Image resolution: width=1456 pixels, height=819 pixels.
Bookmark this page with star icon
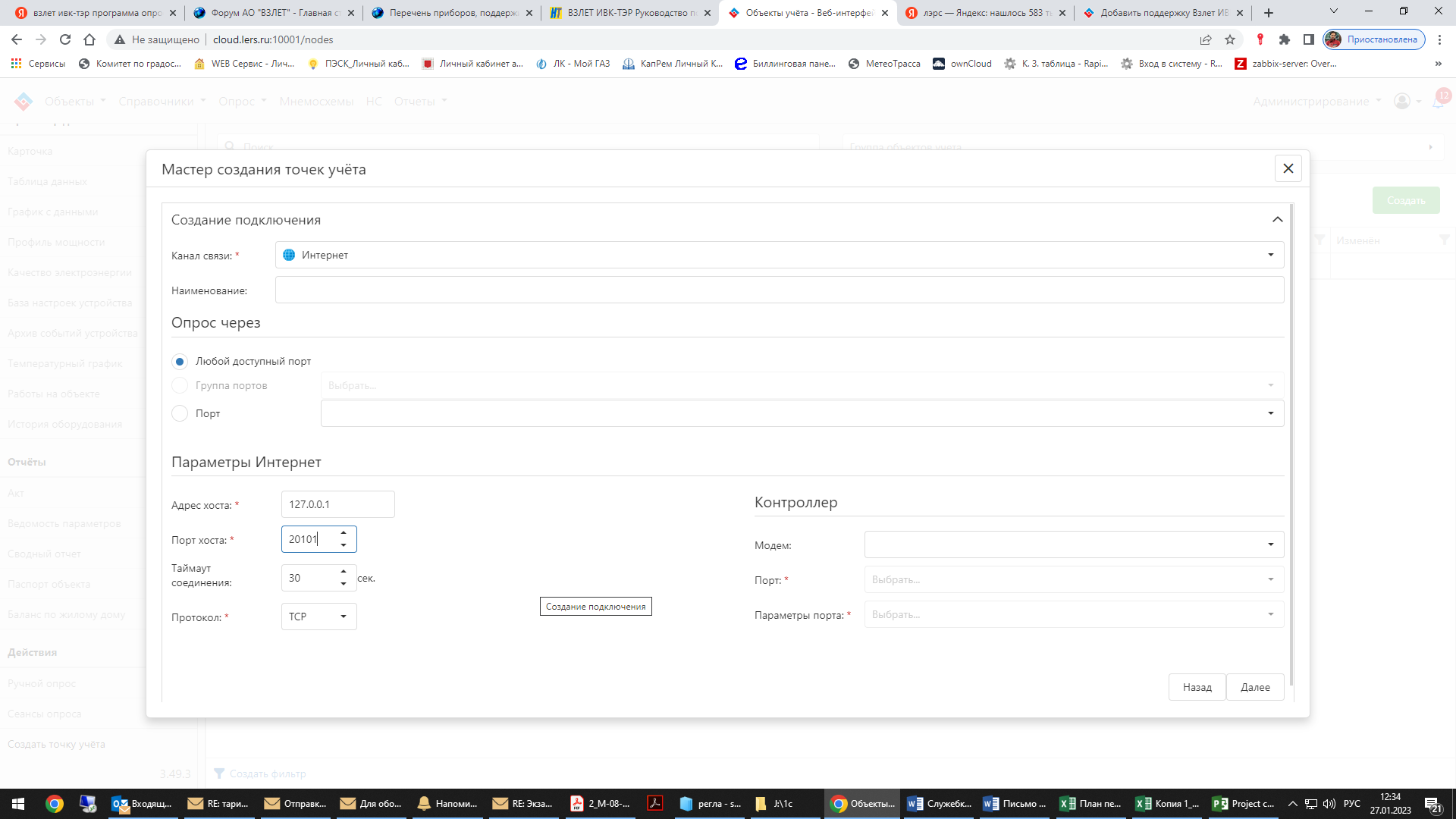click(x=1230, y=39)
